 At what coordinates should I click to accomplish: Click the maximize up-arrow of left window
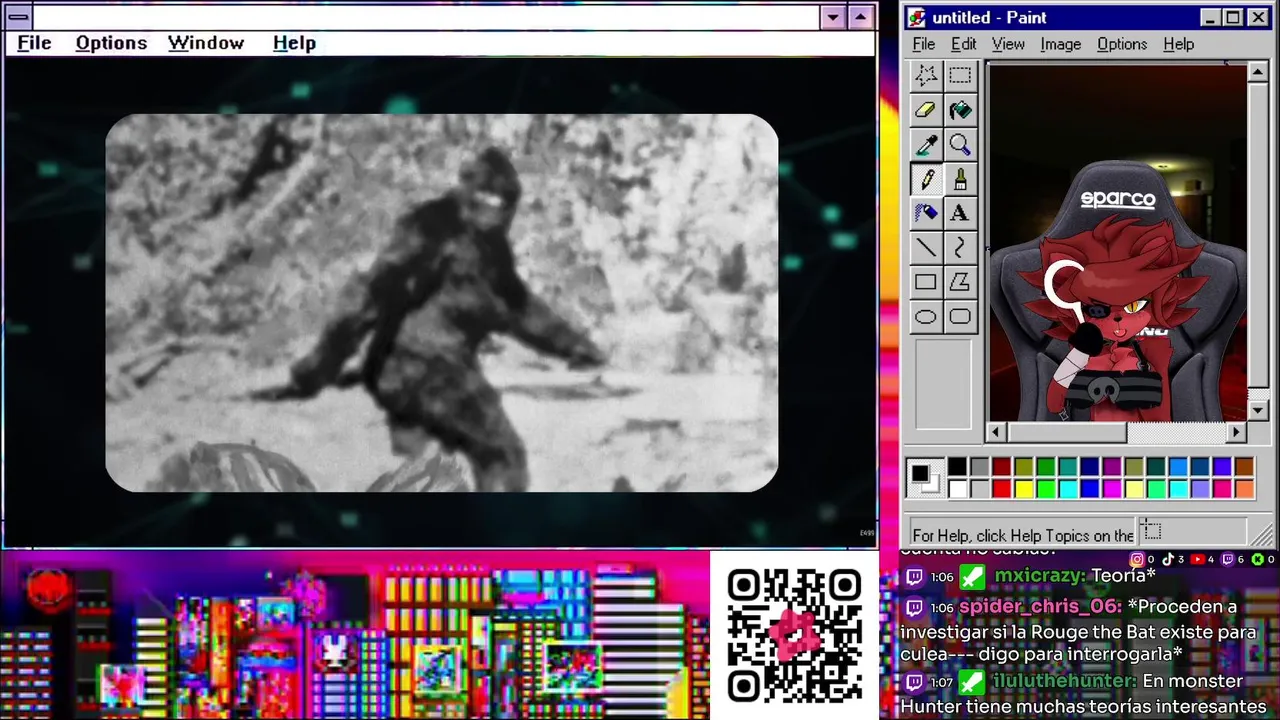[x=861, y=17]
